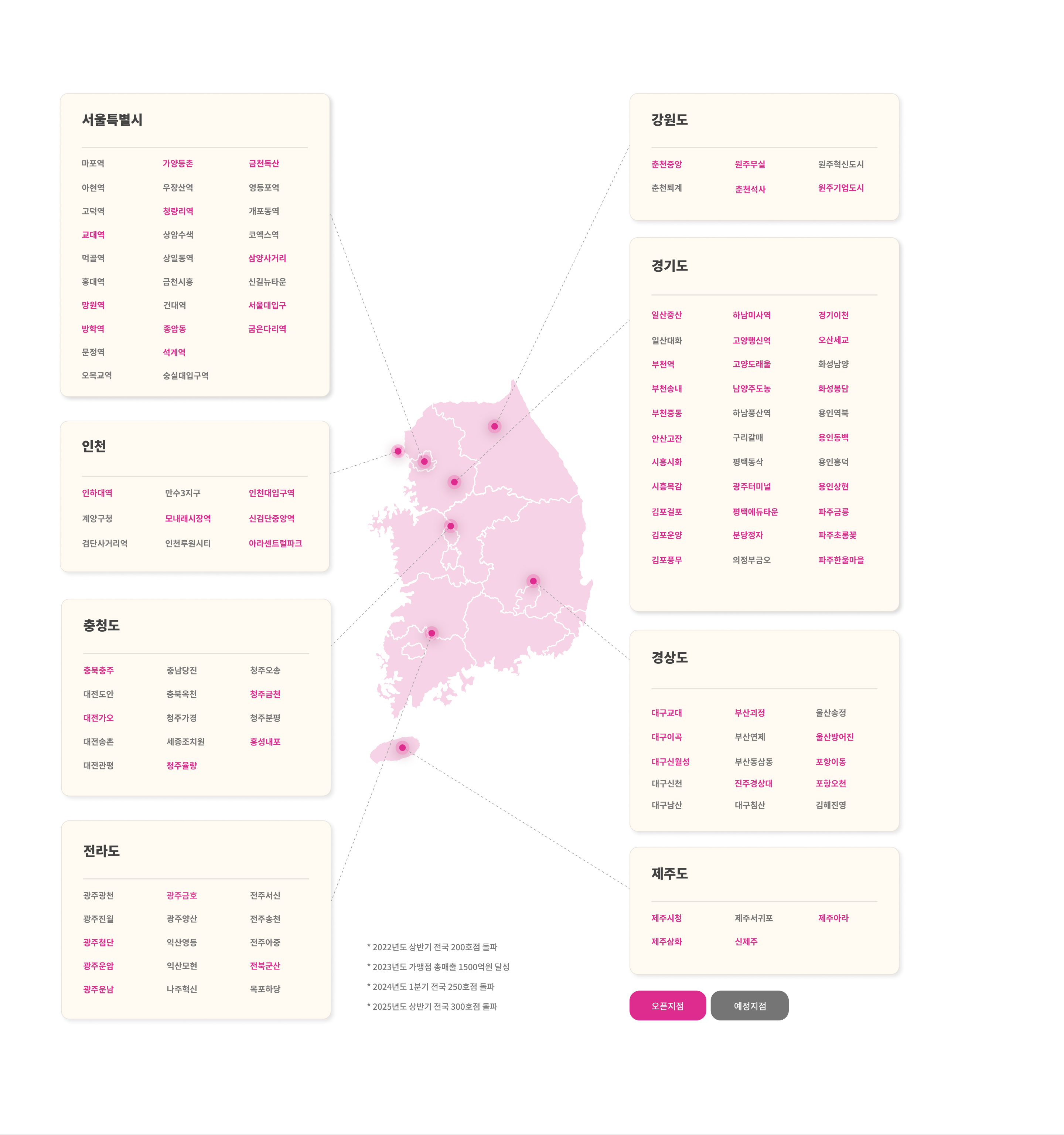This screenshot has width=1064, height=1135.
Task: Click 파주한울마을 store name
Action: click(841, 560)
